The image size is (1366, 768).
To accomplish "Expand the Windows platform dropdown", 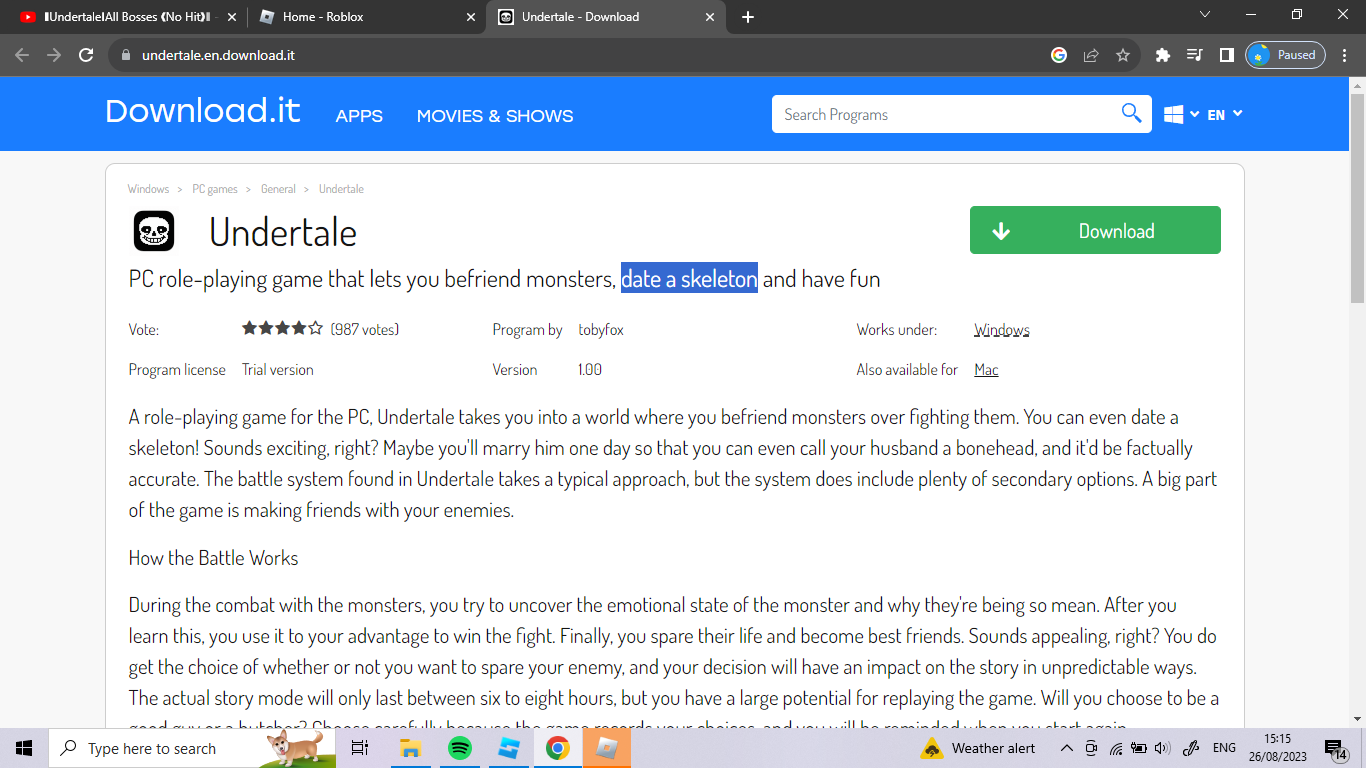I will [x=1181, y=115].
